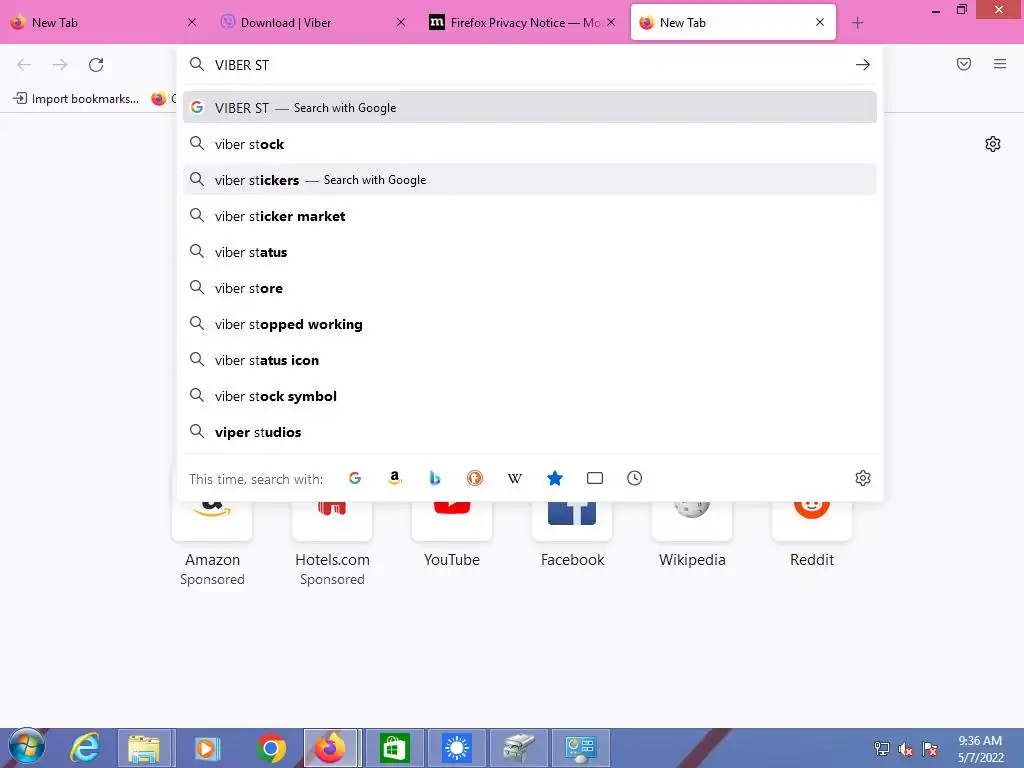The image size is (1024, 768).
Task: Search bookmarks using star icon
Action: tap(554, 478)
